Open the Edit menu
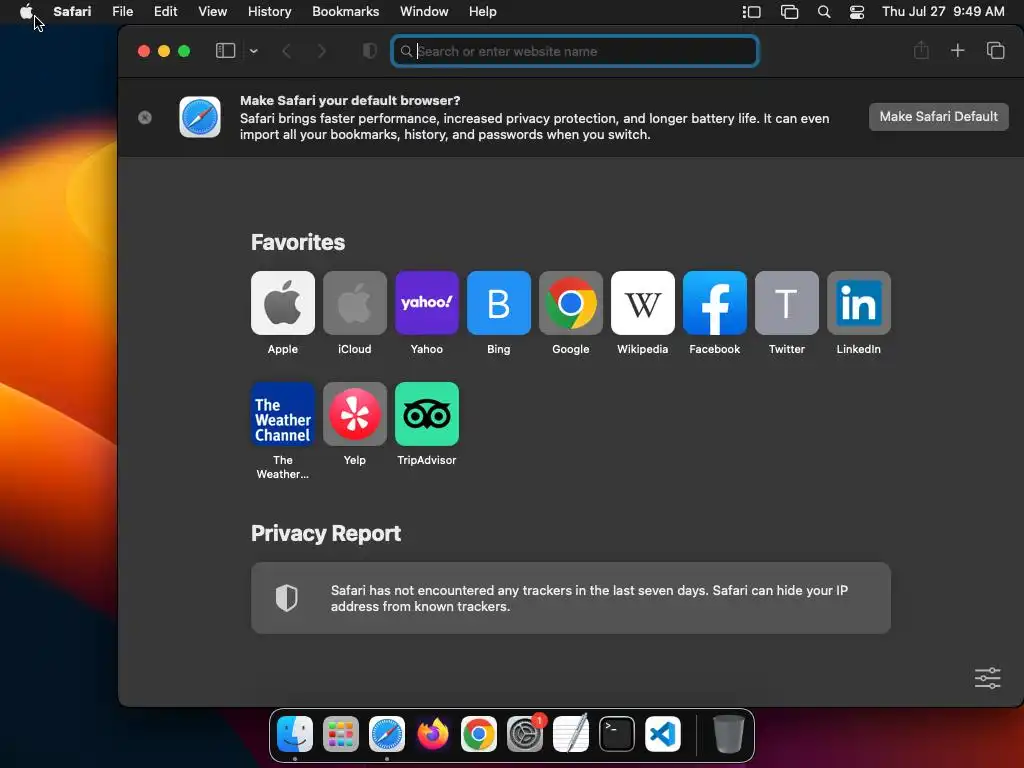This screenshot has height=768, width=1024. (x=165, y=12)
